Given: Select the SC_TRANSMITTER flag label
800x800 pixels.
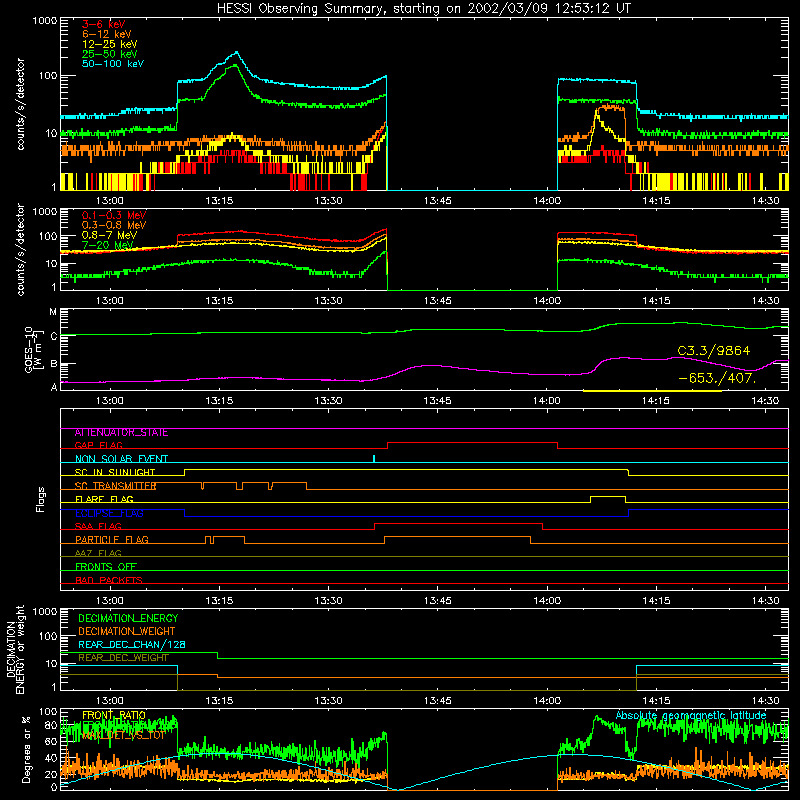Looking at the screenshot, I should pyautogui.click(x=115, y=486).
